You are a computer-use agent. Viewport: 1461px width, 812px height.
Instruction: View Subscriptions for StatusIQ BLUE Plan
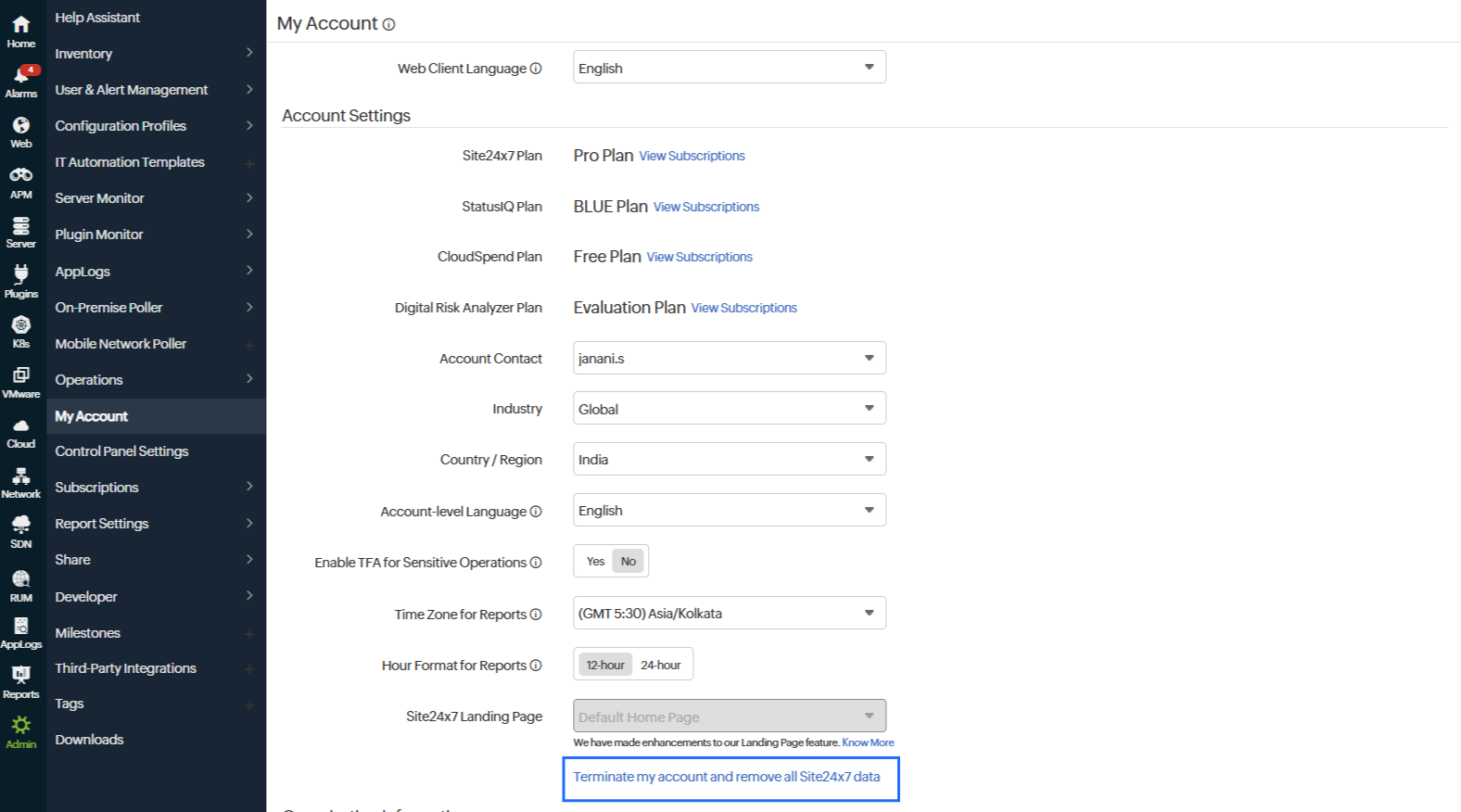click(706, 208)
